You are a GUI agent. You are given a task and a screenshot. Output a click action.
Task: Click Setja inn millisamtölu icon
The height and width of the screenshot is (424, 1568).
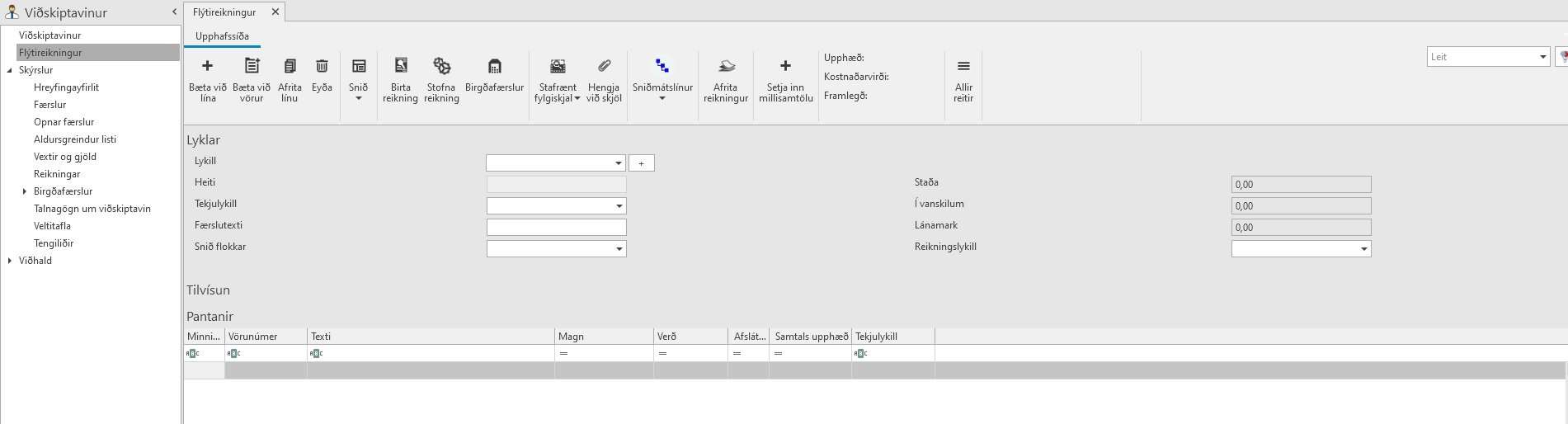[x=785, y=67]
